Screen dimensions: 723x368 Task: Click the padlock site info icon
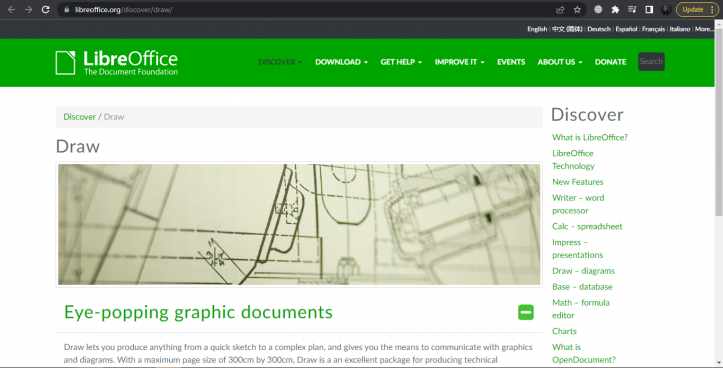[x=67, y=10]
